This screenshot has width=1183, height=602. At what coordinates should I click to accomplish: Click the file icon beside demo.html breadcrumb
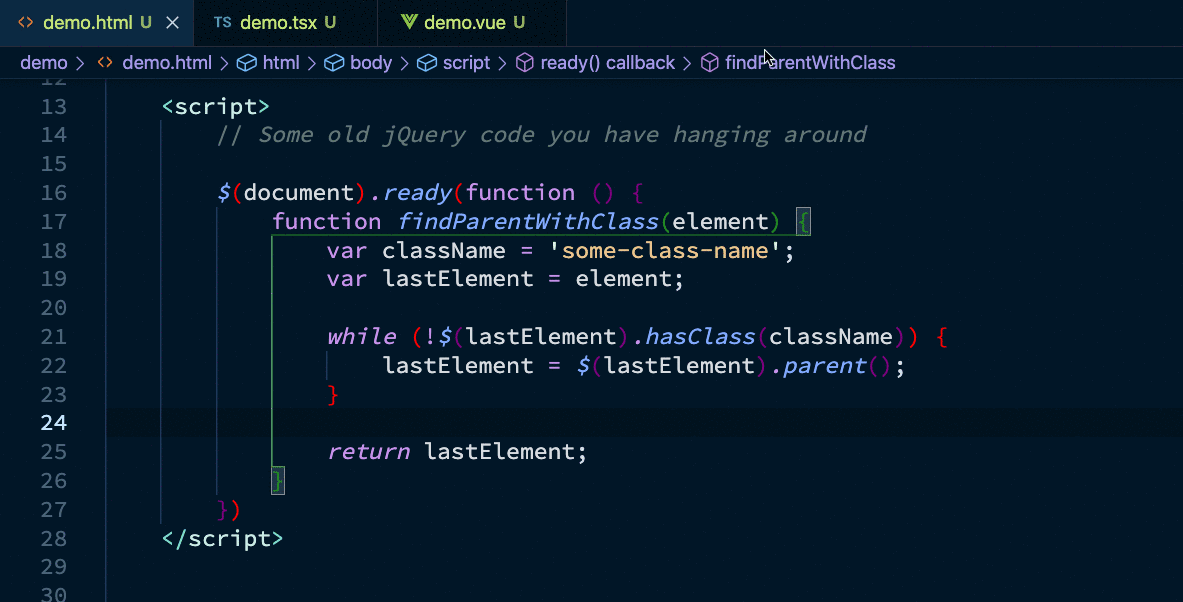pos(105,63)
